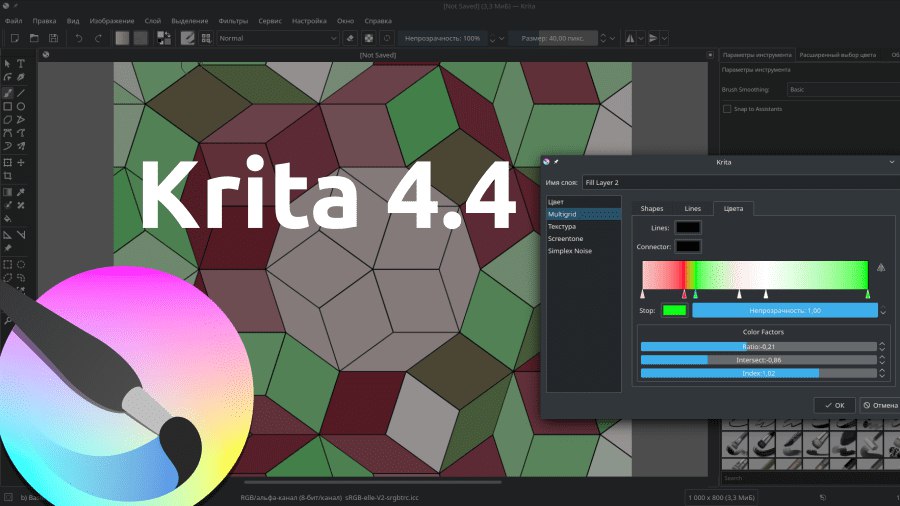Create a new document from toolbar
Image resolution: width=900 pixels, height=506 pixels.
[15, 38]
